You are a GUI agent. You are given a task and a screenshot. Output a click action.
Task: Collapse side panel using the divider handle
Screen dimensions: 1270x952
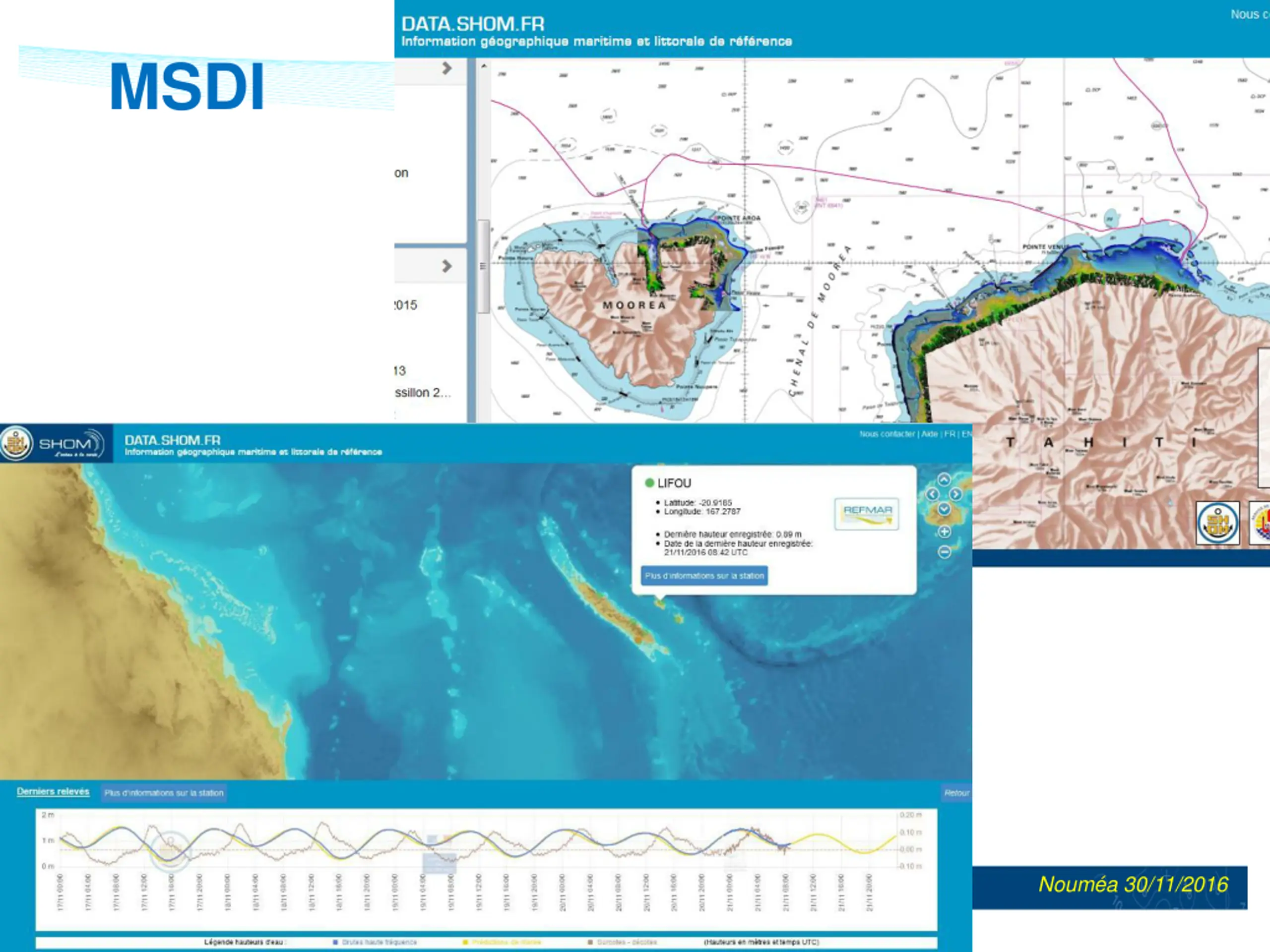click(483, 266)
